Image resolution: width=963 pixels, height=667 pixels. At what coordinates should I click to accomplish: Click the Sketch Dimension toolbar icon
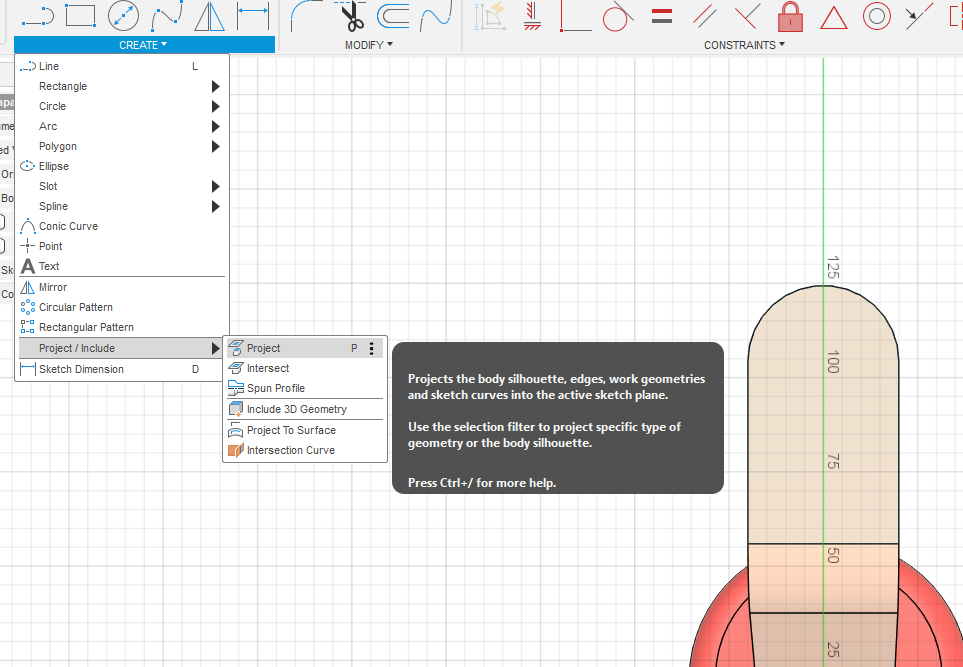253,15
